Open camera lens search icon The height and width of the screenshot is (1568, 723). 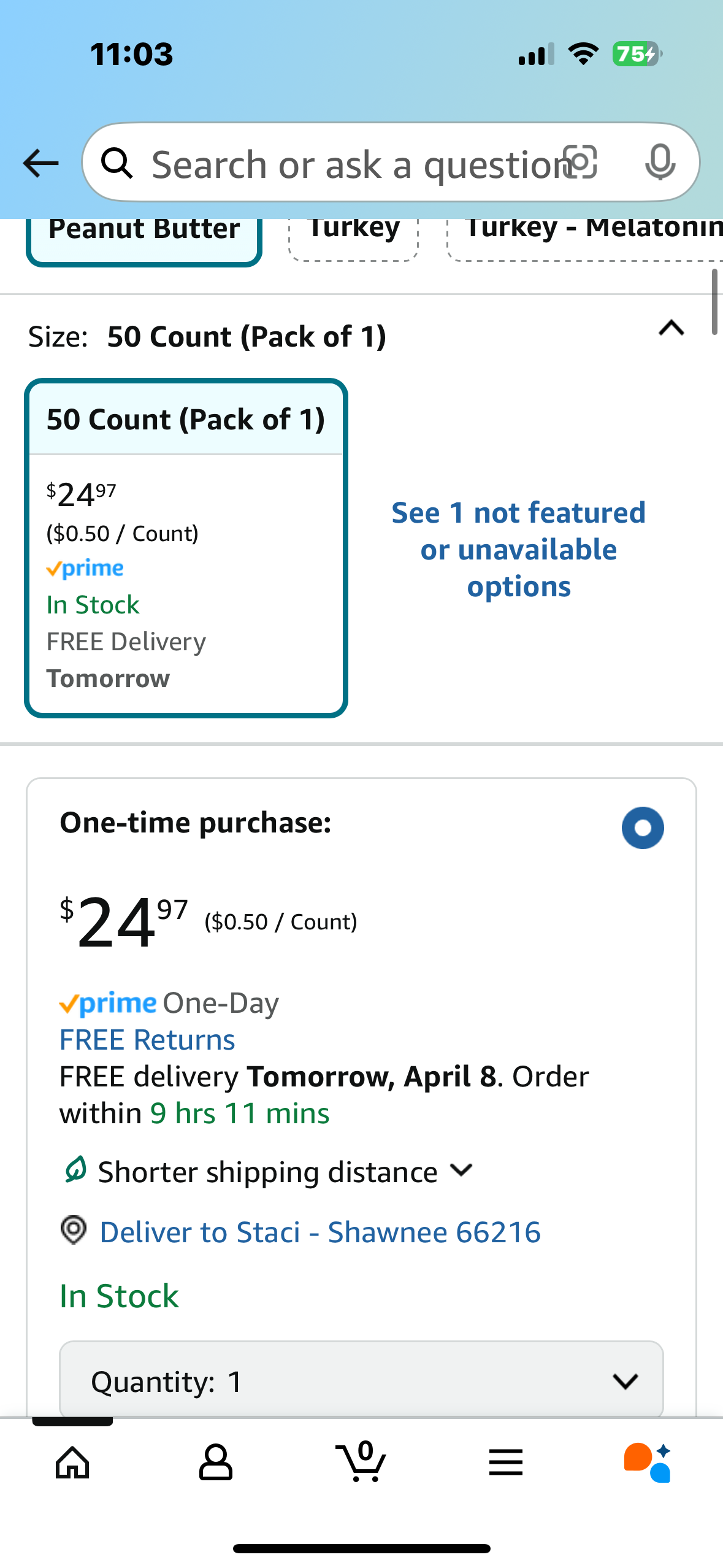(x=580, y=163)
